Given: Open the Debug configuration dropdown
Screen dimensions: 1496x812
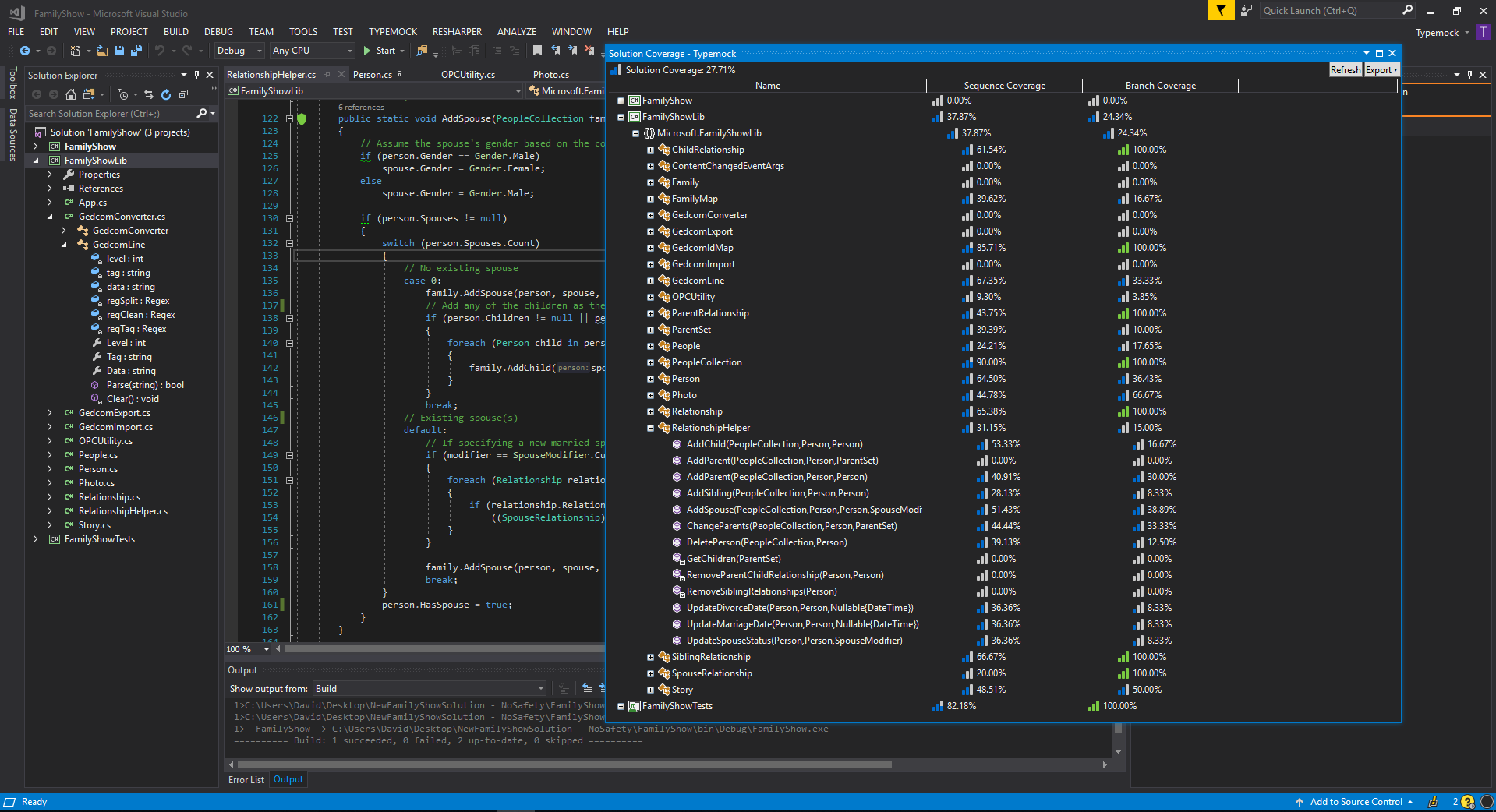Looking at the screenshot, I should (239, 51).
